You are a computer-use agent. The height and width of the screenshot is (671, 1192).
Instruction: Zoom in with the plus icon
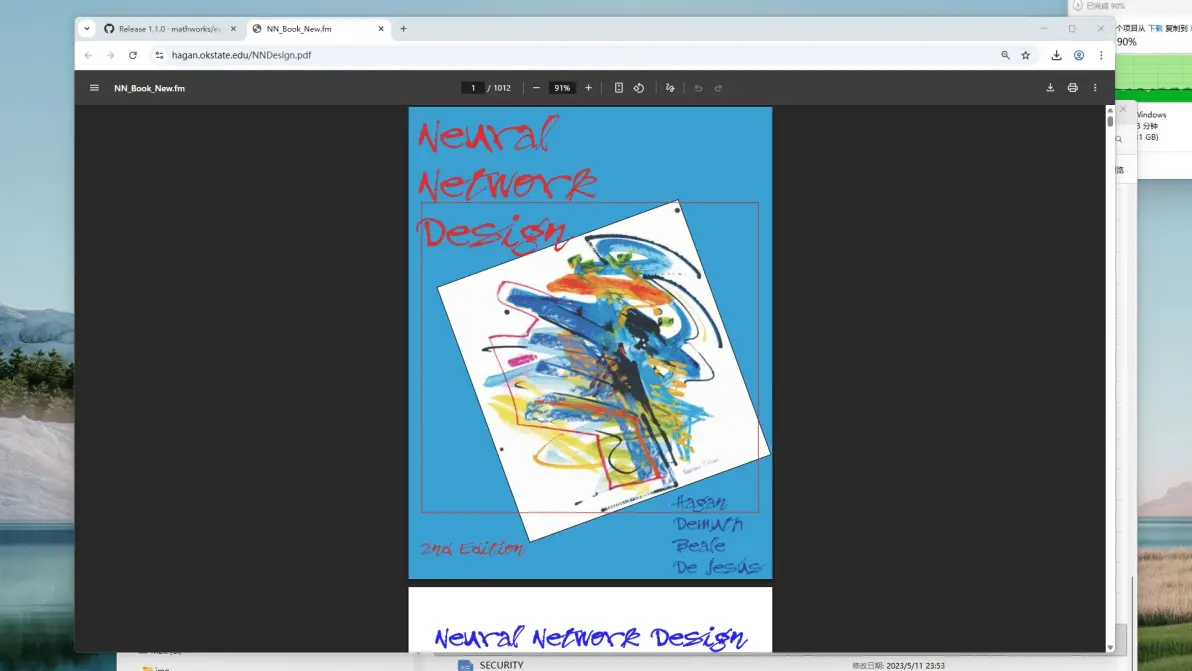(x=588, y=88)
